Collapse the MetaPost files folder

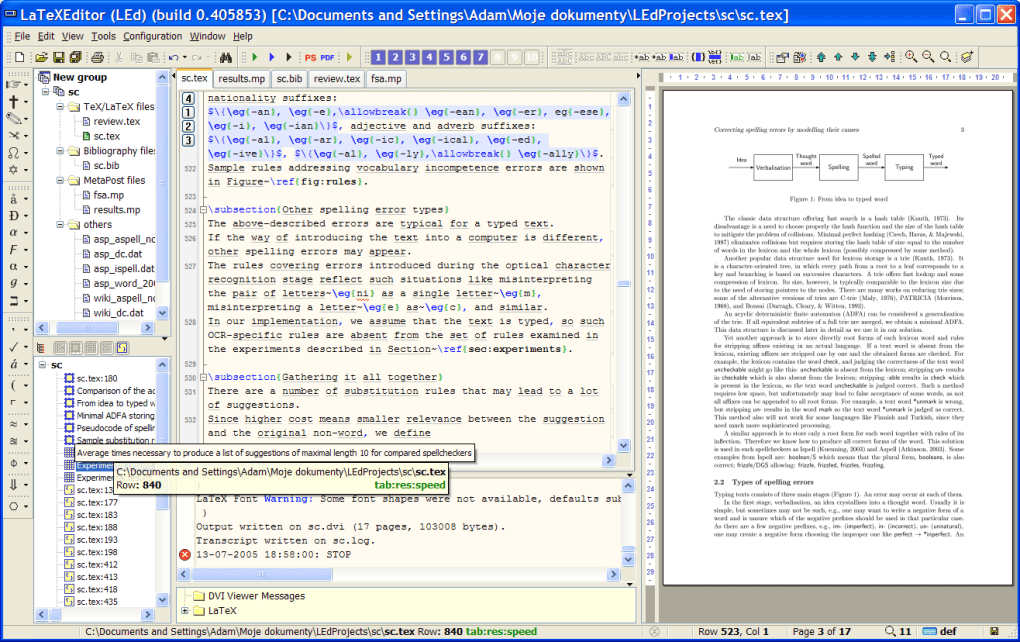[60, 180]
